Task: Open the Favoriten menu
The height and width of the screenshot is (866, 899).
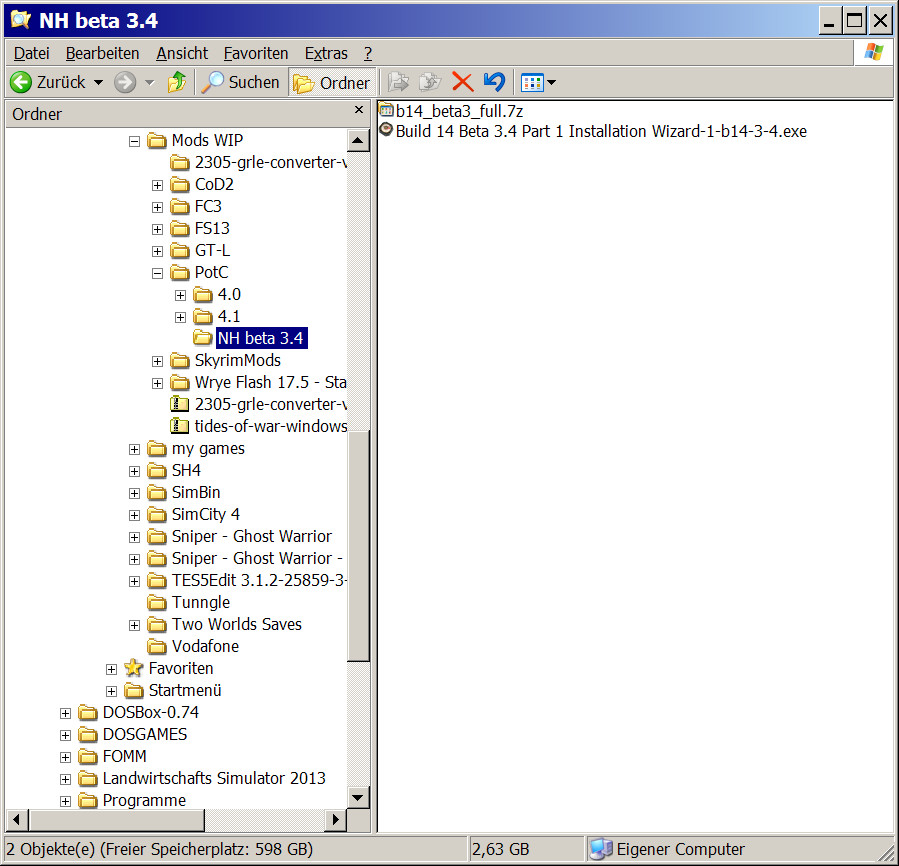Action: pos(256,53)
